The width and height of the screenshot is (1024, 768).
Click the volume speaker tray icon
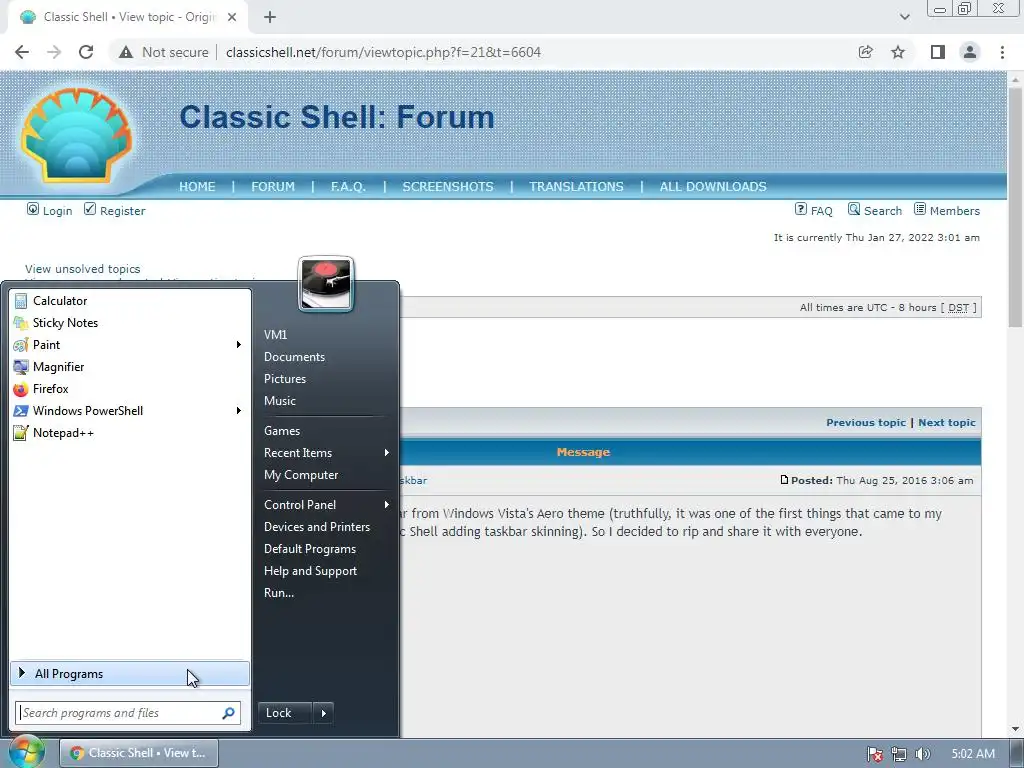click(923, 754)
